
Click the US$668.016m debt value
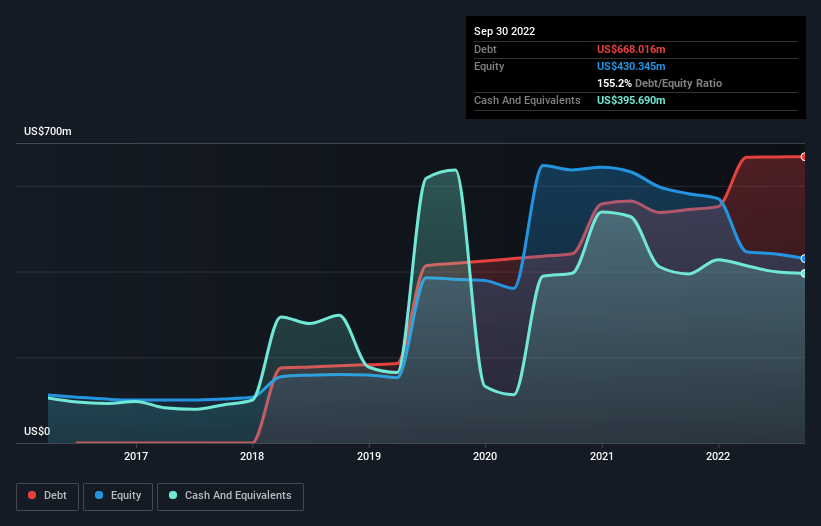[631, 49]
